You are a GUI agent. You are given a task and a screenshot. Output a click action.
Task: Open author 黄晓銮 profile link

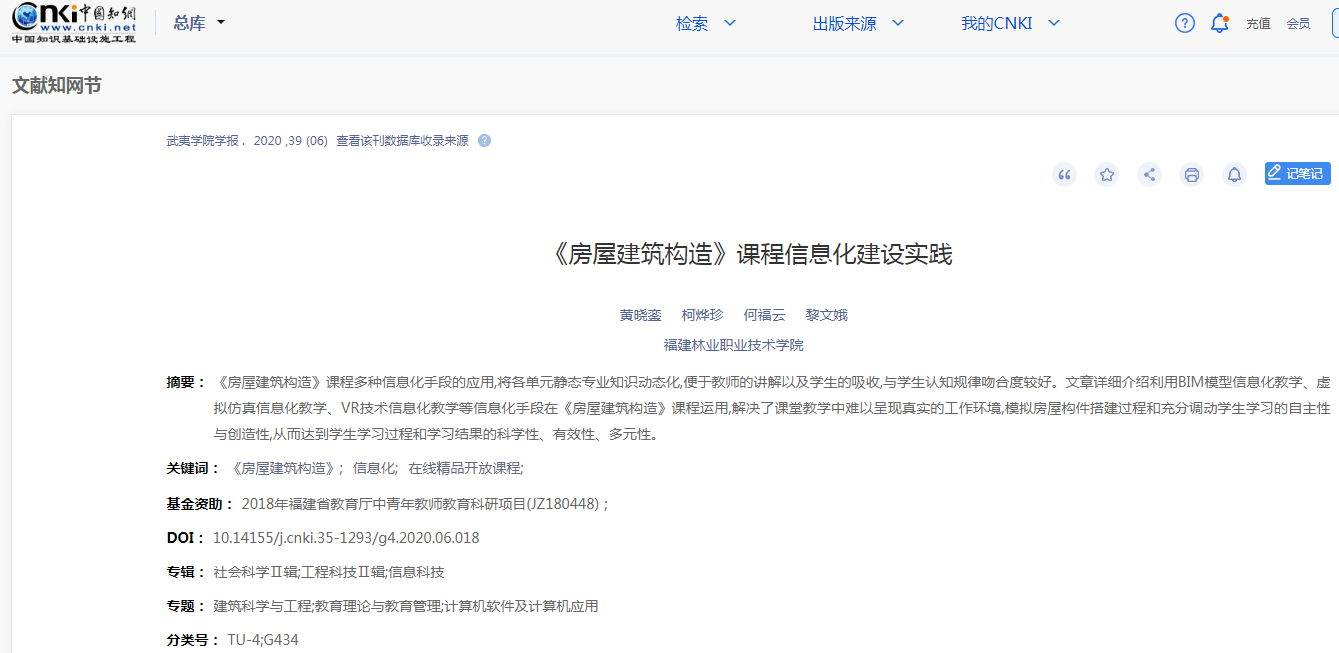click(640, 315)
